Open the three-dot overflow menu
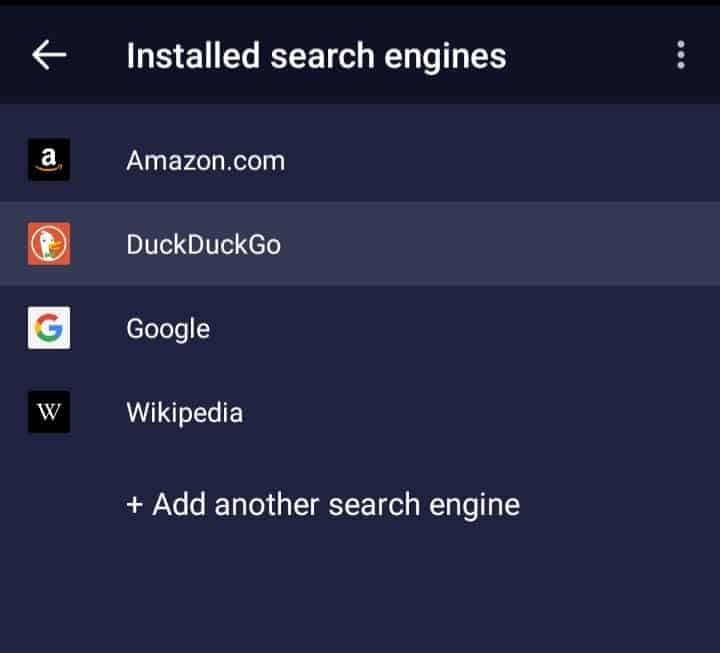This screenshot has height=653, width=720. coord(681,55)
